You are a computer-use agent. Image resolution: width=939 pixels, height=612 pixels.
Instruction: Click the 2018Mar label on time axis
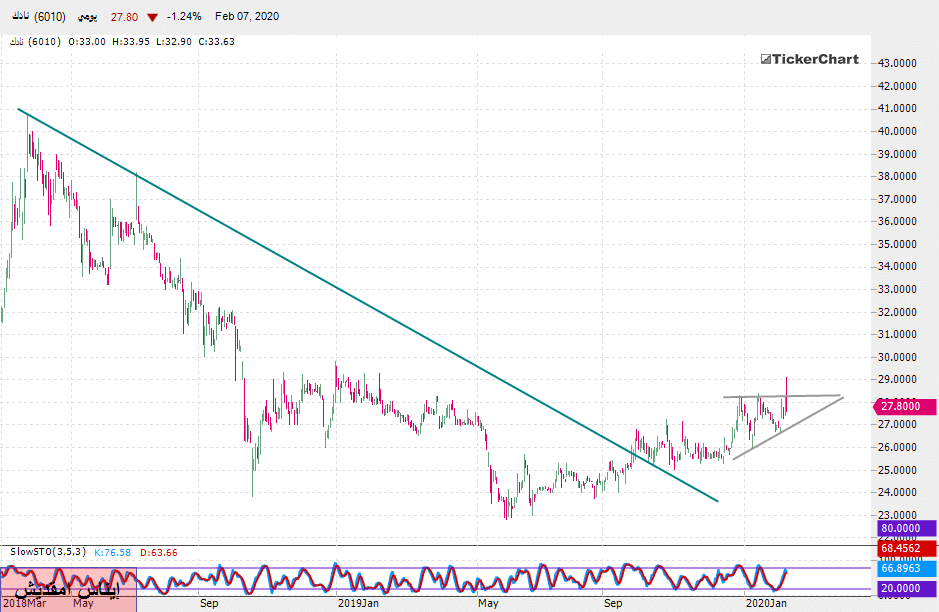[27, 604]
